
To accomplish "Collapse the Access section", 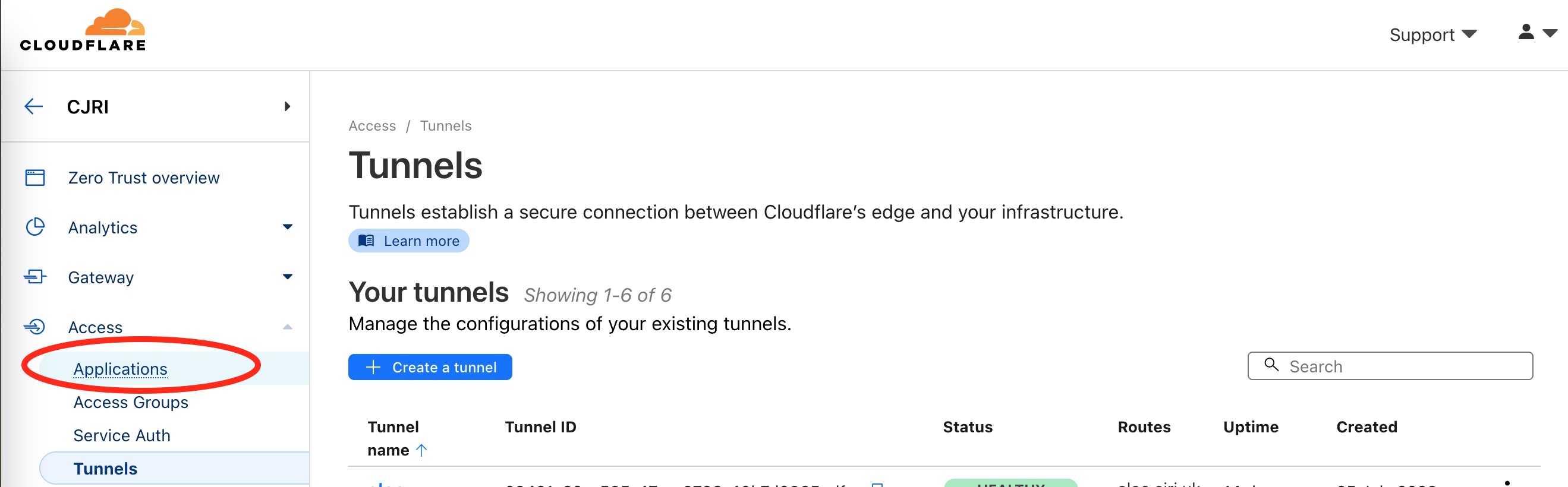I will click(x=286, y=327).
